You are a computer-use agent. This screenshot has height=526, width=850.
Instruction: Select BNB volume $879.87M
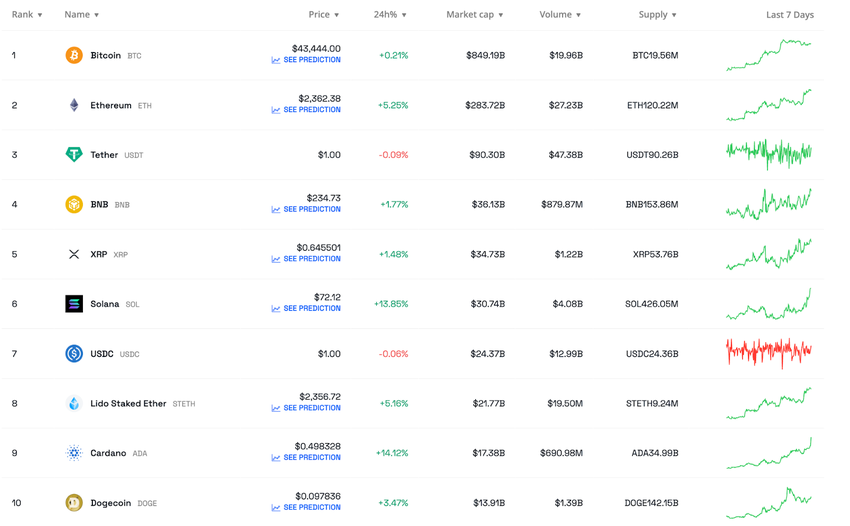pos(562,204)
